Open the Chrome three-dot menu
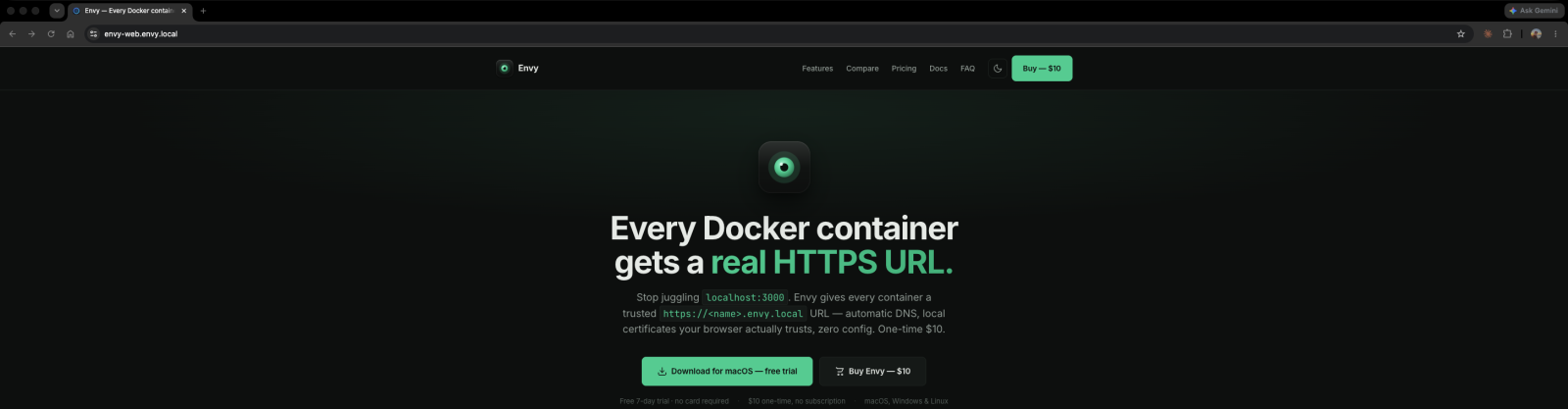 (1555, 33)
